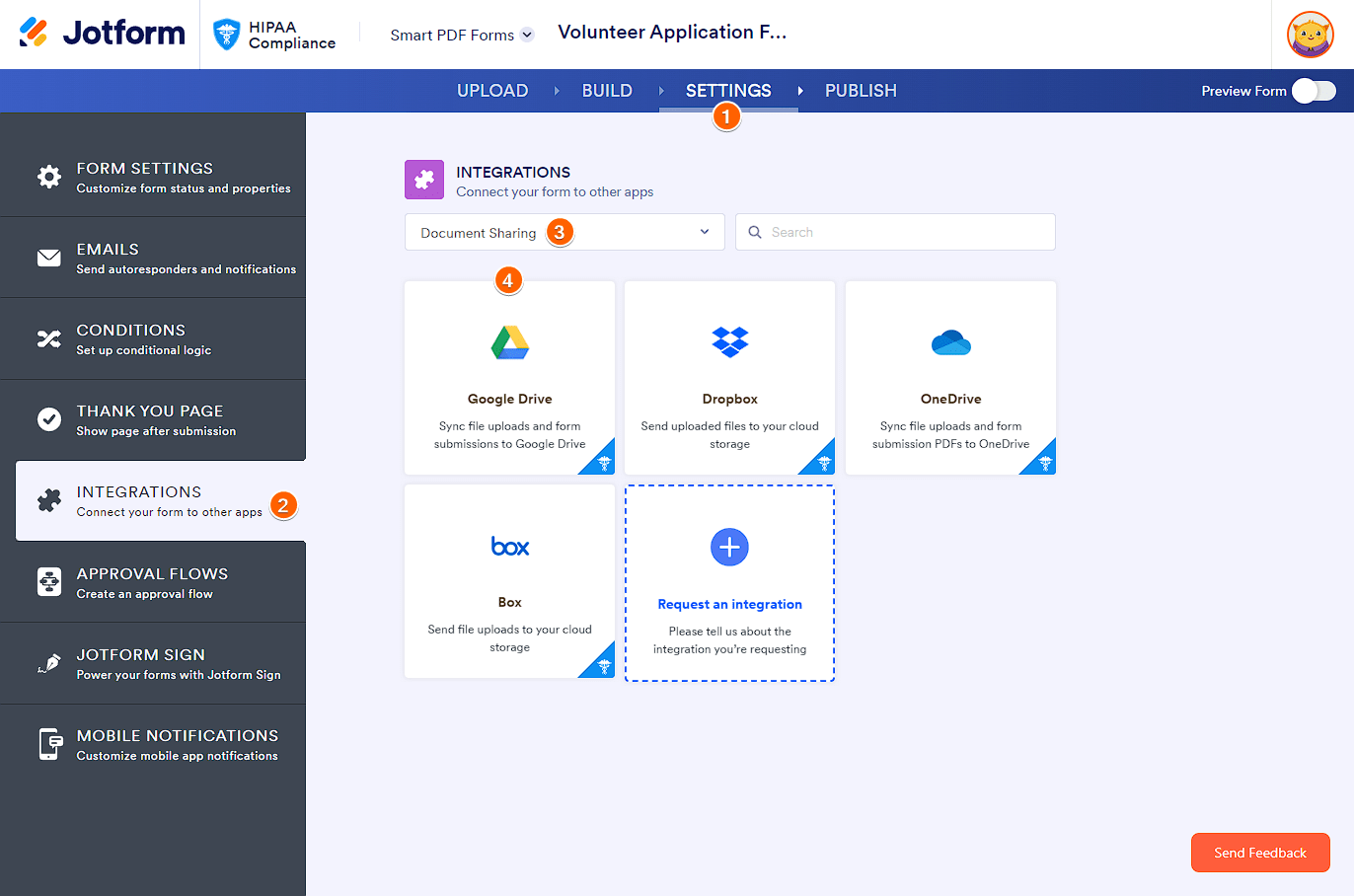Open the Jotform Sign section
Screen dimensions: 1354x896
pyautogui.click(x=153, y=663)
